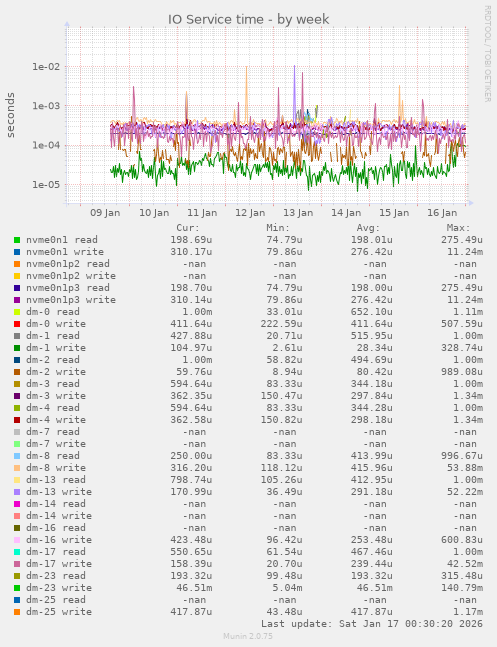Screen dimensions: 497x647
Task: Click the 'dm-13 read' legend label
Action: [x=56, y=480]
